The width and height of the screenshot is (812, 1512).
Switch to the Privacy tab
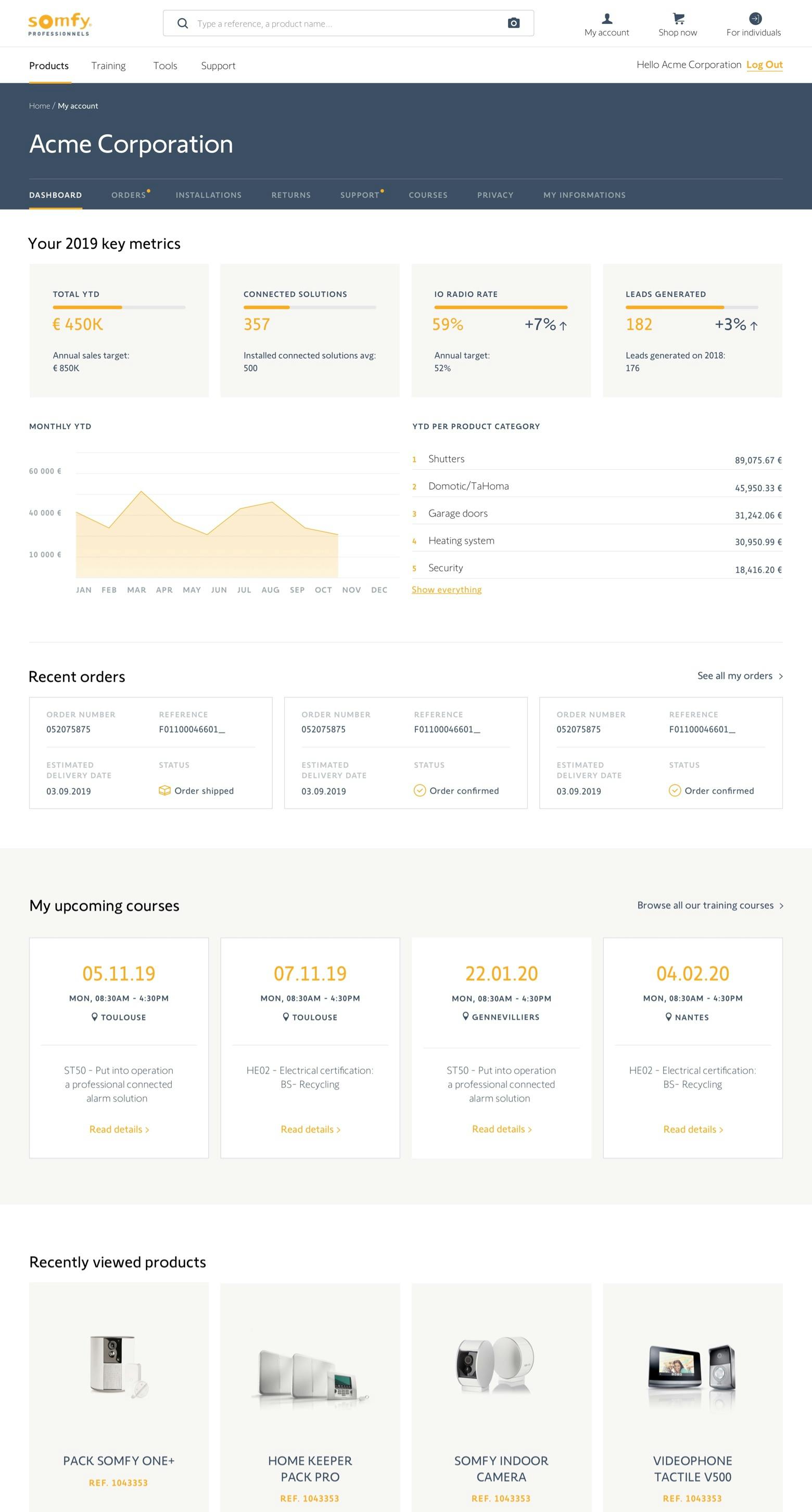(496, 195)
